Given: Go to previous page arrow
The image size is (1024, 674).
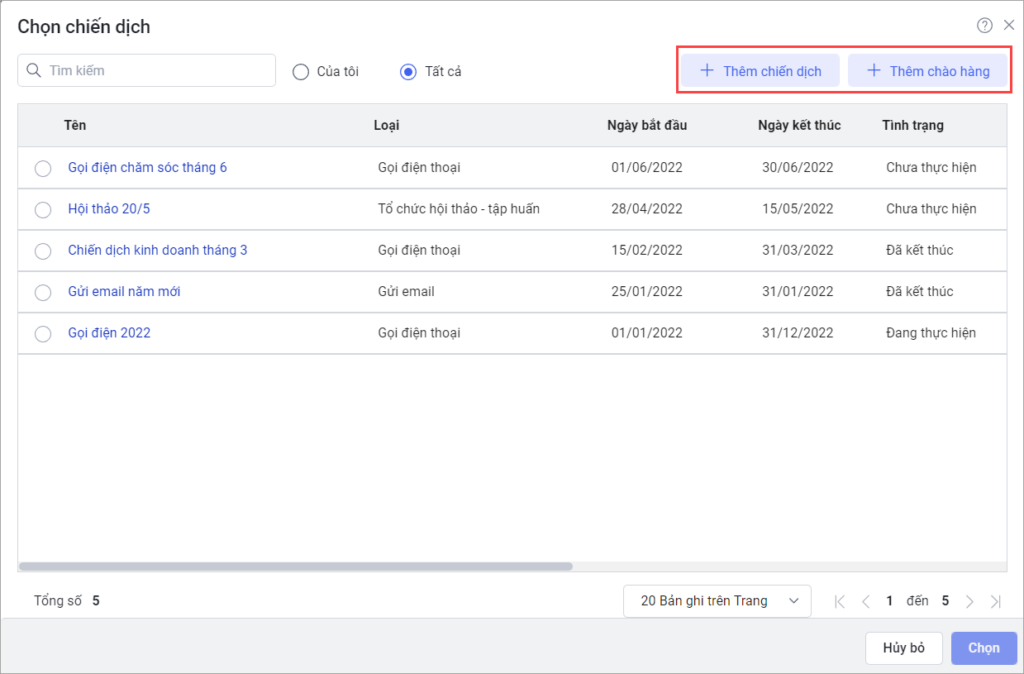Looking at the screenshot, I should 866,602.
